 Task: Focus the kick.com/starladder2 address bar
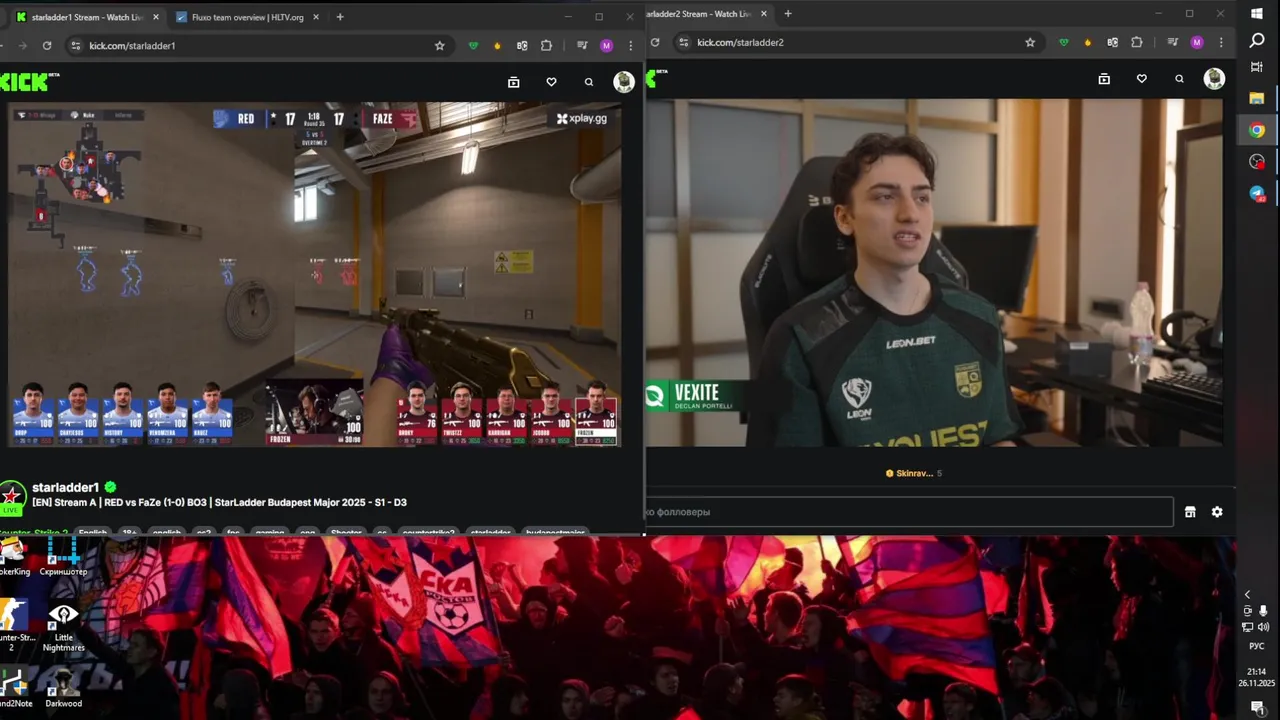pyautogui.click(x=860, y=42)
